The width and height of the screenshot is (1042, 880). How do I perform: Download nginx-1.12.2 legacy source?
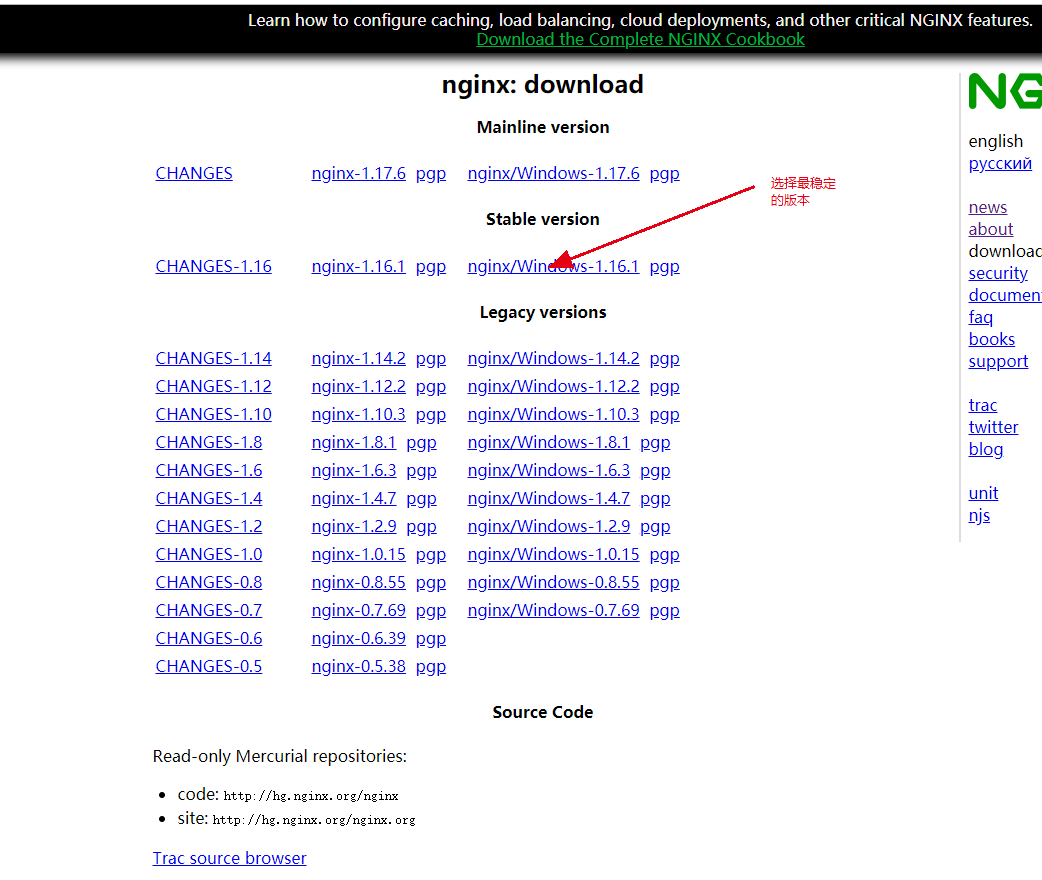tap(358, 386)
